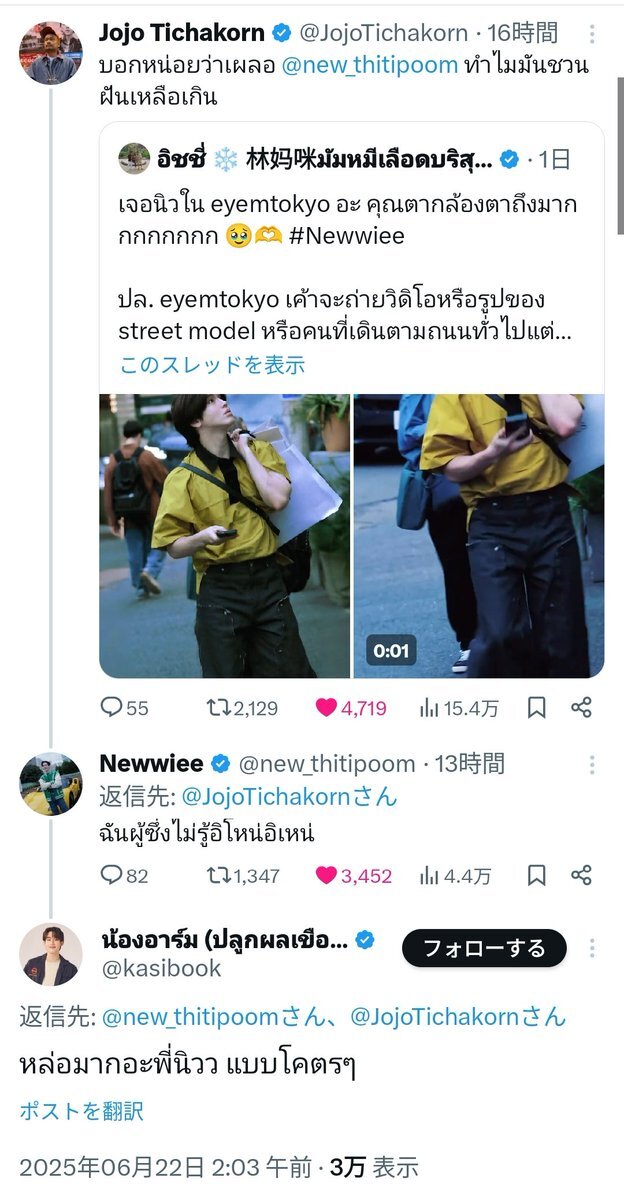Screen dimensions: 624x1200
Task: Share Jojo Tichakorn's post
Action: 581,708
